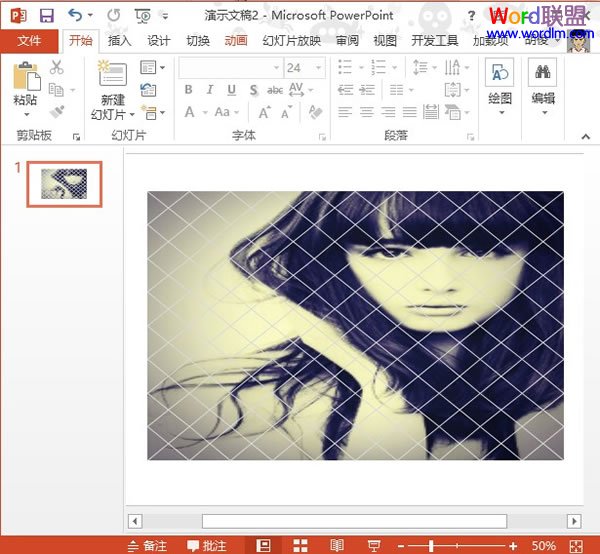Switch to the 切换 Transitions tab

pos(198,41)
